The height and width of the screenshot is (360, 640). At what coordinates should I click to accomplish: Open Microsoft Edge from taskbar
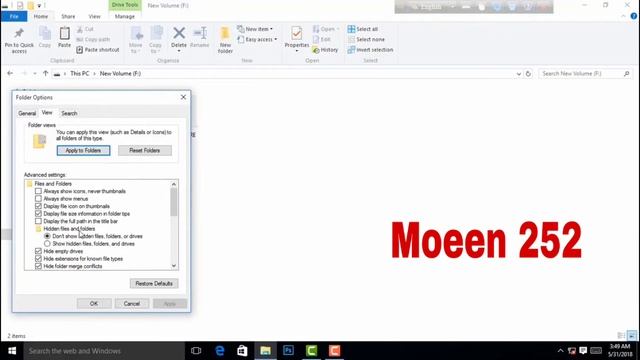220,351
